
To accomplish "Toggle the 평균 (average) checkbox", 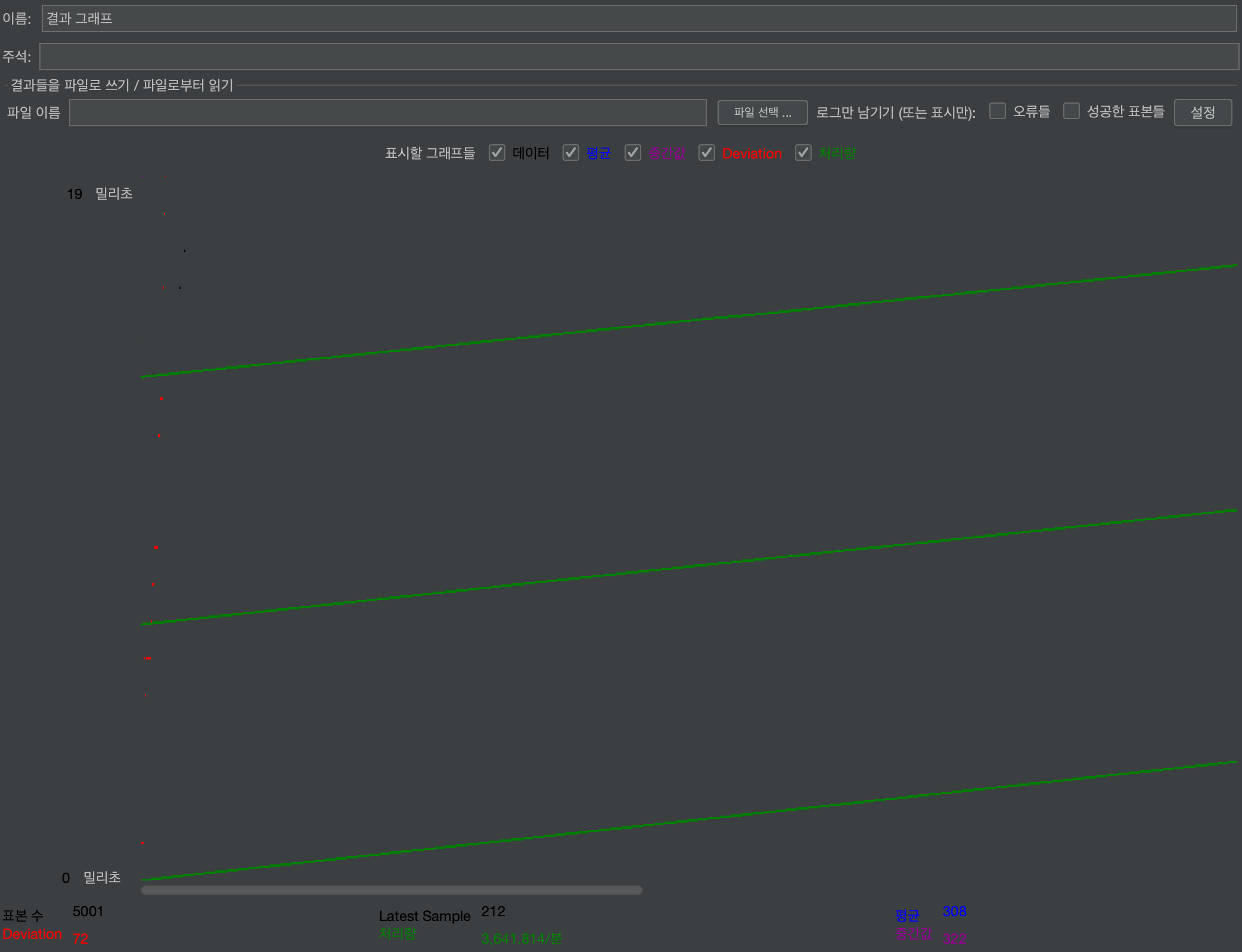I will 571,153.
